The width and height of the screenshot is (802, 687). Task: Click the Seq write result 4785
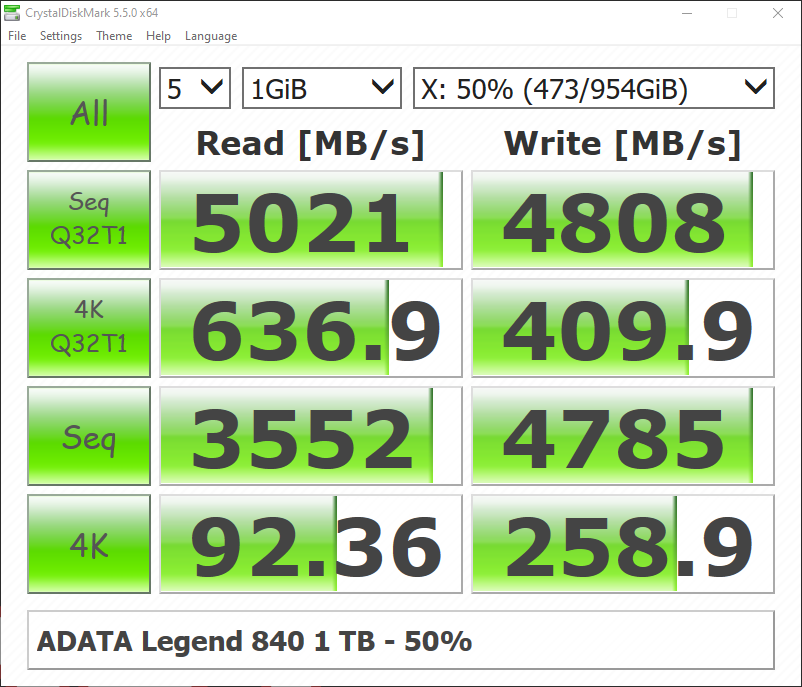(623, 436)
